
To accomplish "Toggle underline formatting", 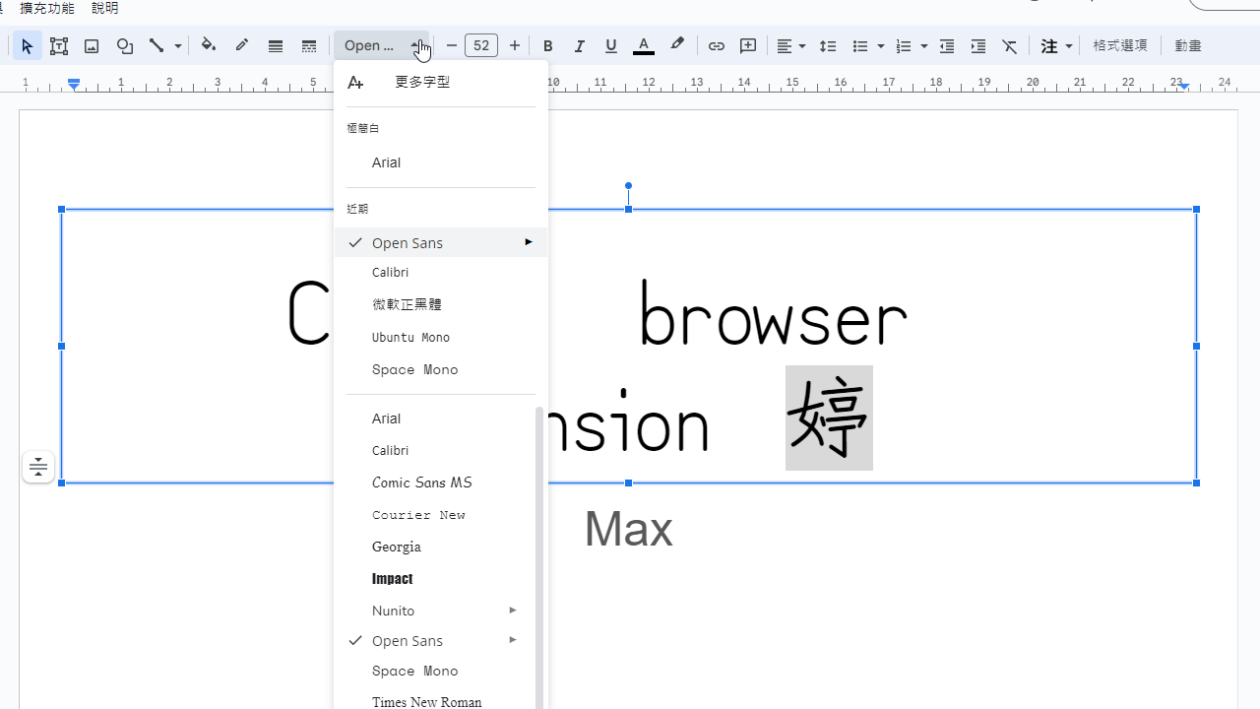I will (x=610, y=45).
